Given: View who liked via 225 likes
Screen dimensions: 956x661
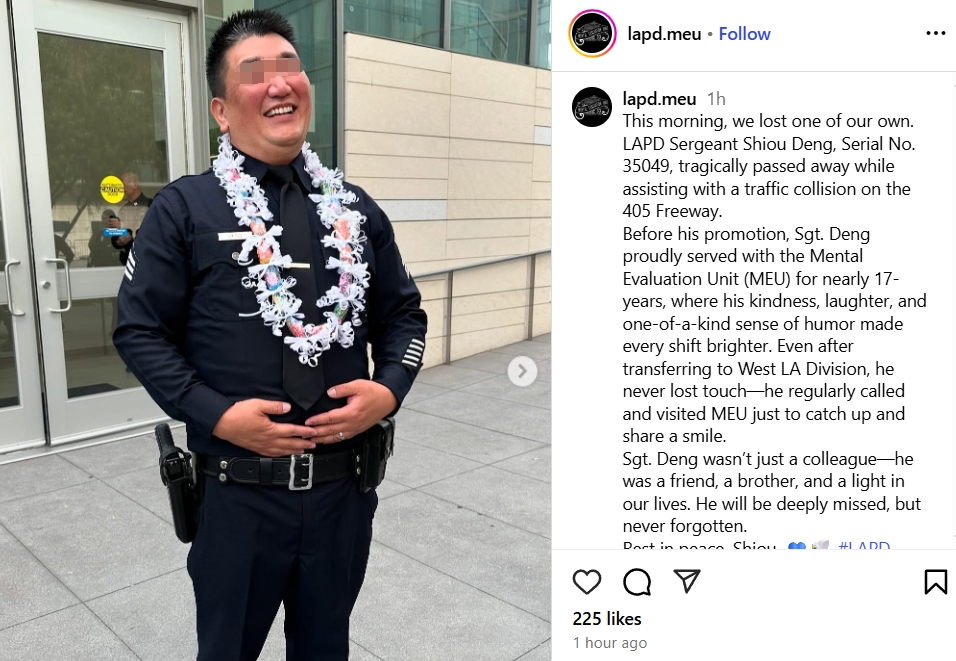Looking at the screenshot, I should [607, 618].
